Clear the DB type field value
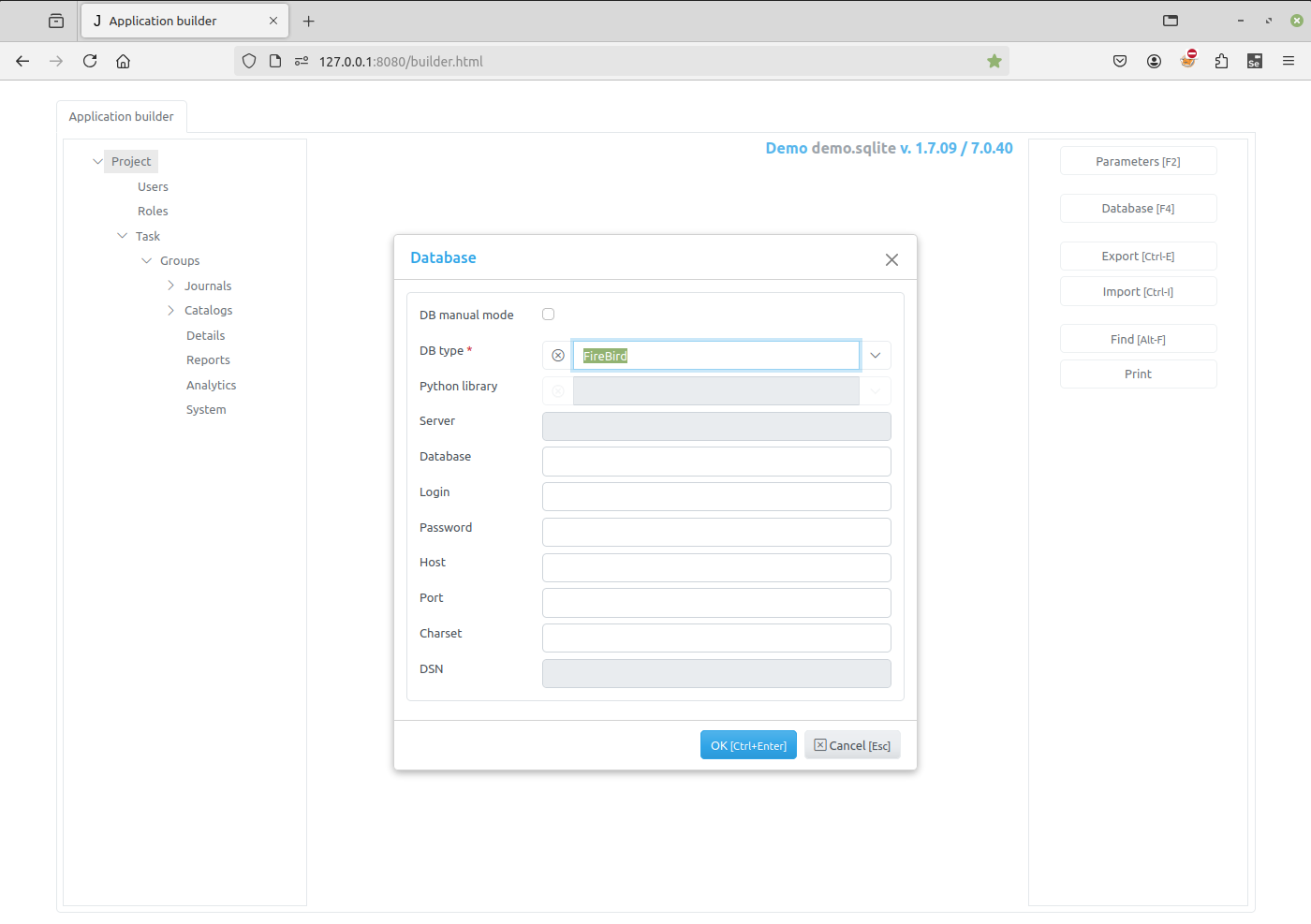This screenshot has height=924, width=1311. pos(558,356)
